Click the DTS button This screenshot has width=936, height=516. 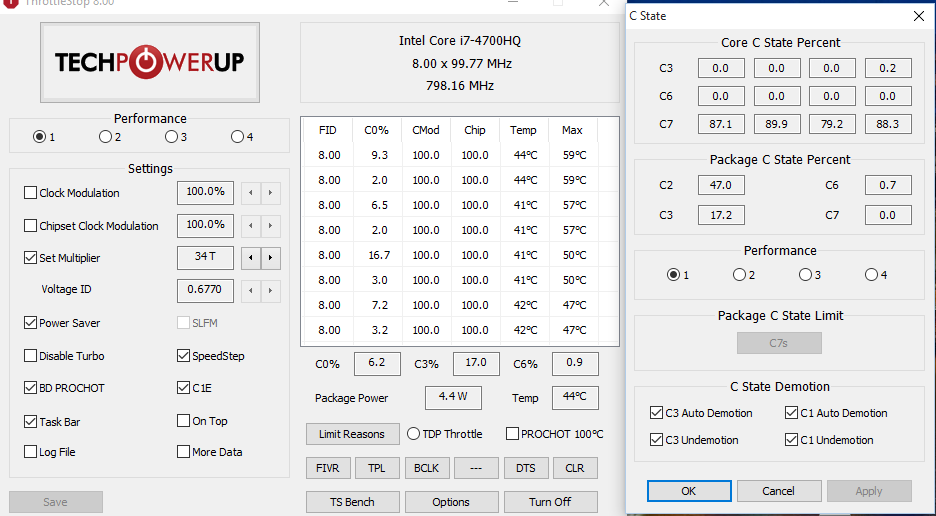(526, 468)
